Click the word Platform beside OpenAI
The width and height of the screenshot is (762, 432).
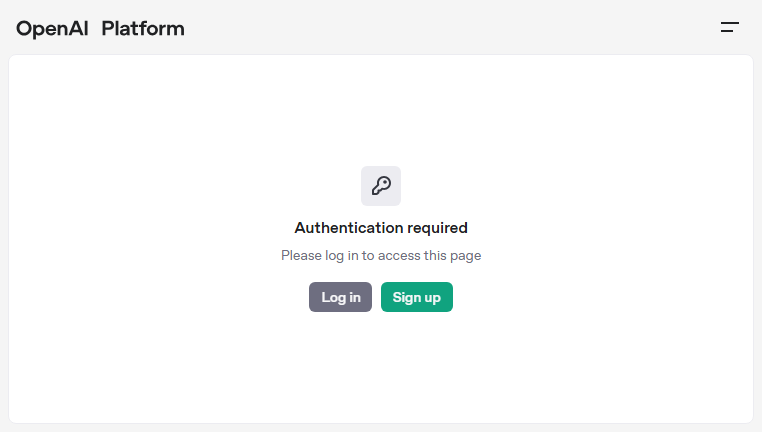(143, 29)
